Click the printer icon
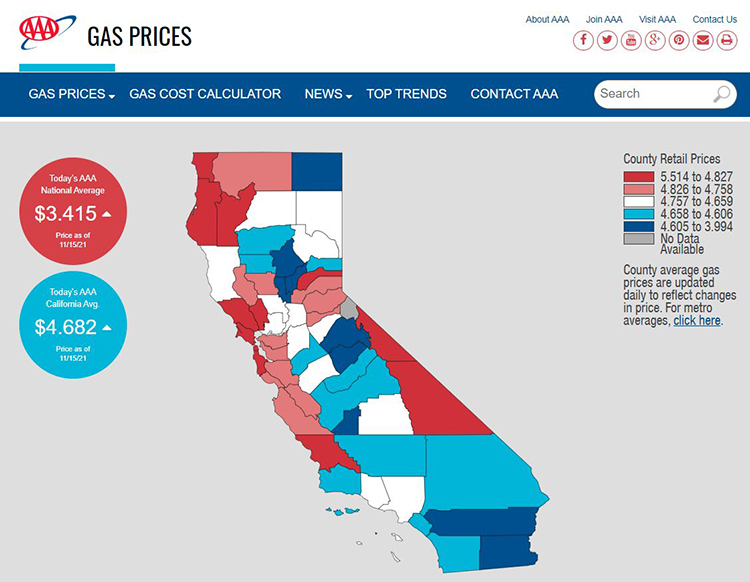Viewport: 750px width, 582px height. point(727,40)
